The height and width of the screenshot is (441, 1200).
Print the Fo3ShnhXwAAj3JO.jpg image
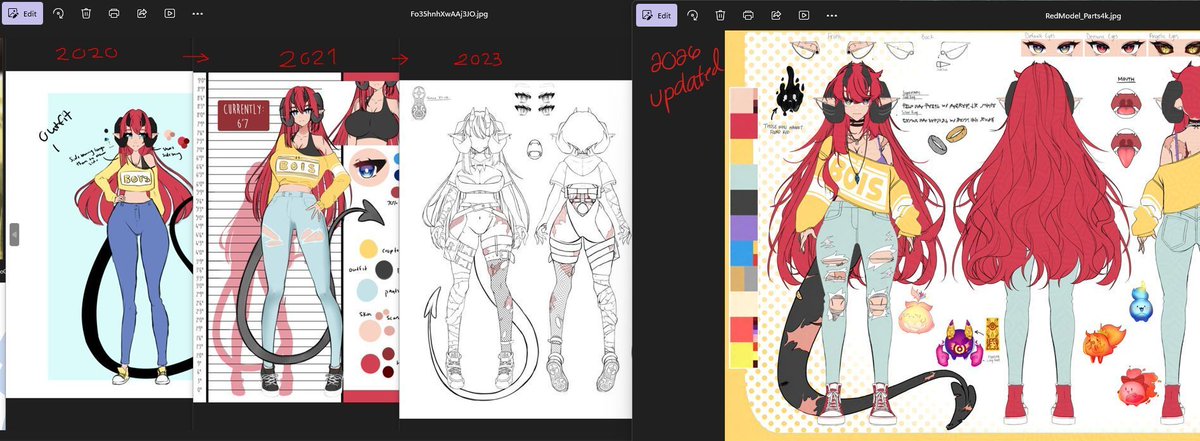pos(115,15)
